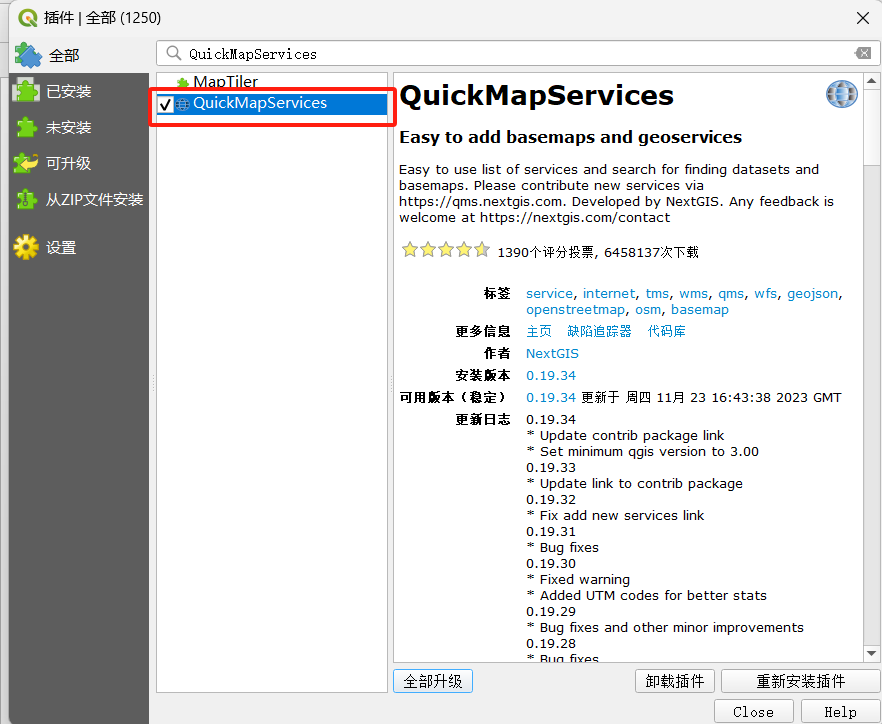Open the 'wfs' tag link
882x724 pixels.
pos(766,294)
